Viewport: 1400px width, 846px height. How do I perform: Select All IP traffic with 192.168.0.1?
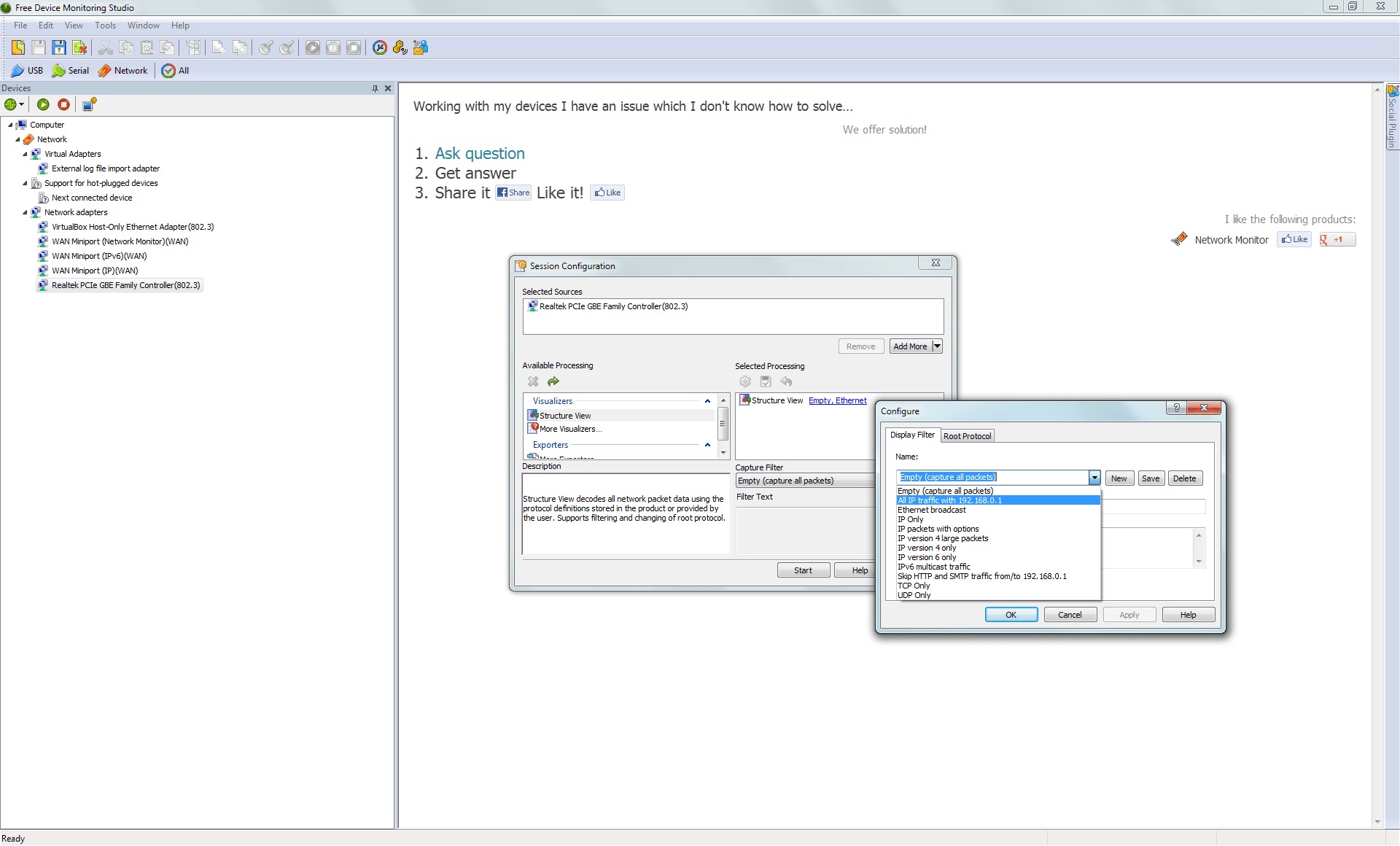(949, 500)
